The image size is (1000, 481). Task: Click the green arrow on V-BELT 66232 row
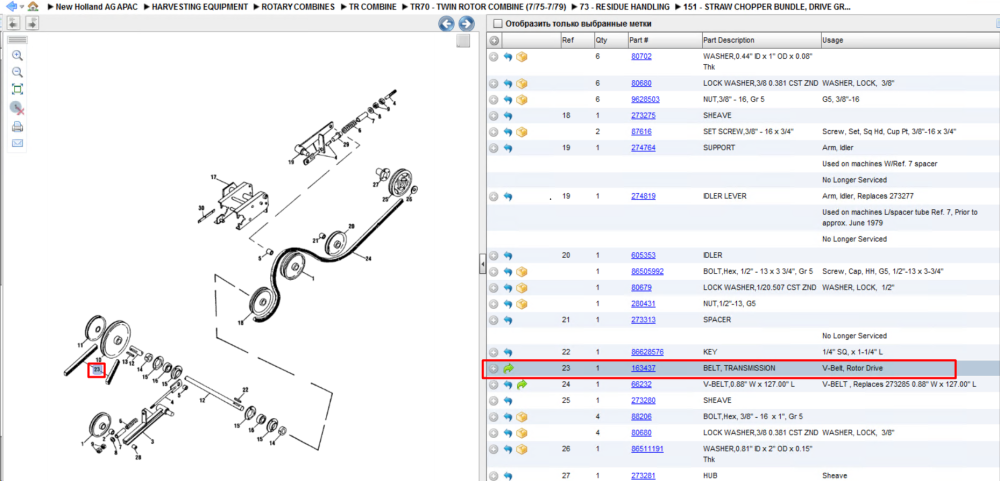coord(522,385)
